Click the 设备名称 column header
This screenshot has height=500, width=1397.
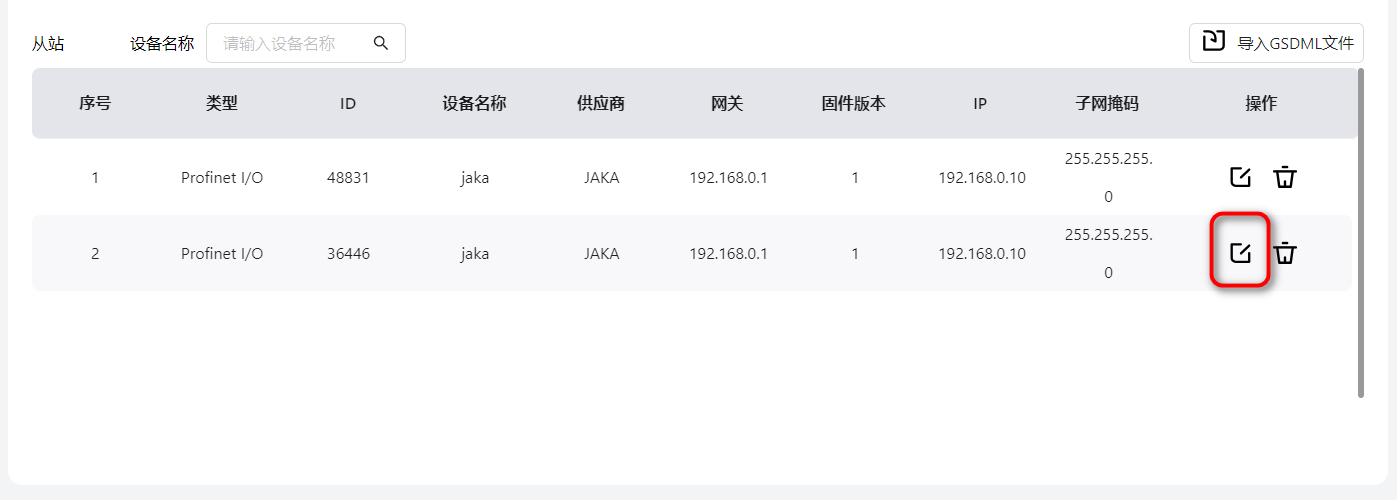pyautogui.click(x=475, y=103)
